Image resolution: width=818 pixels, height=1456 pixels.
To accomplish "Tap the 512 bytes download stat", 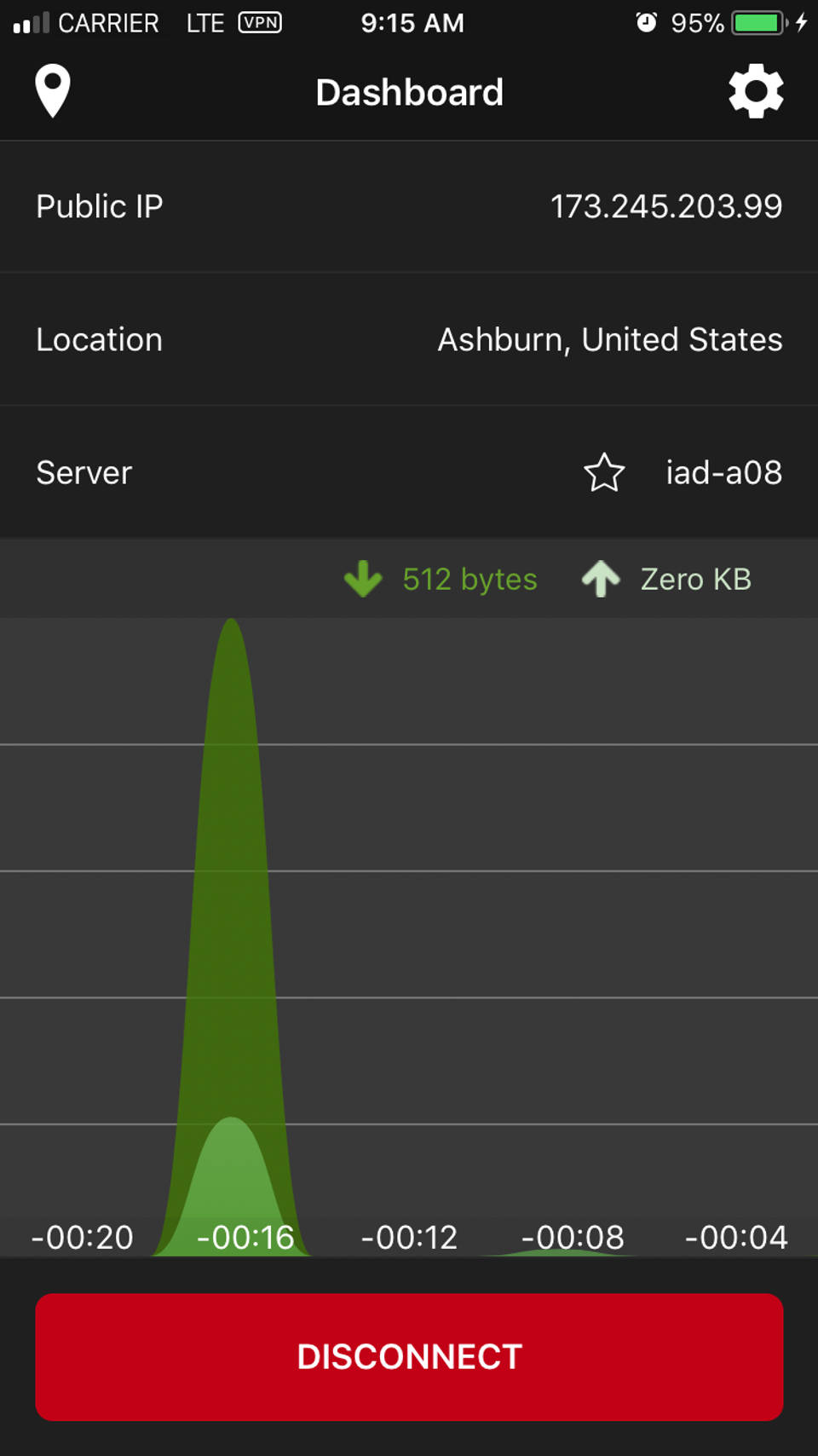I will [x=469, y=580].
